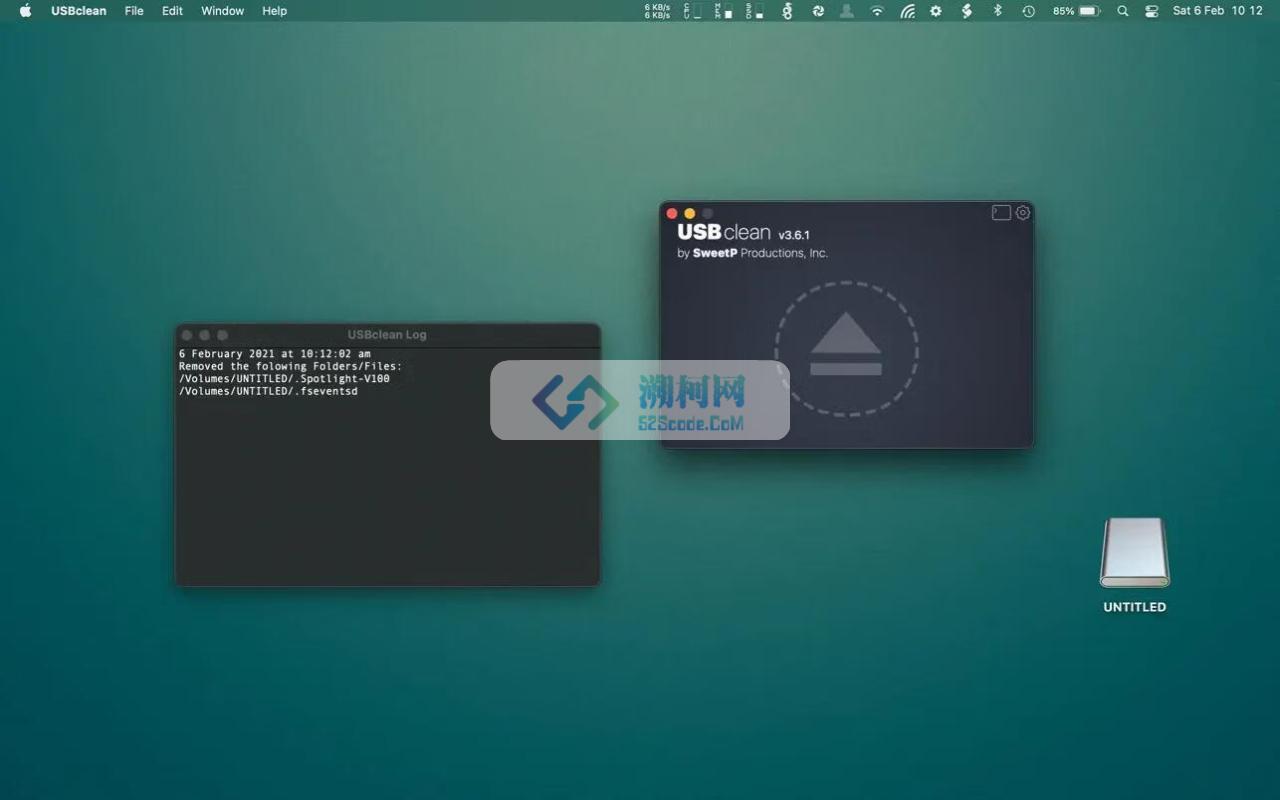Show battery status at 85%

(1076, 11)
